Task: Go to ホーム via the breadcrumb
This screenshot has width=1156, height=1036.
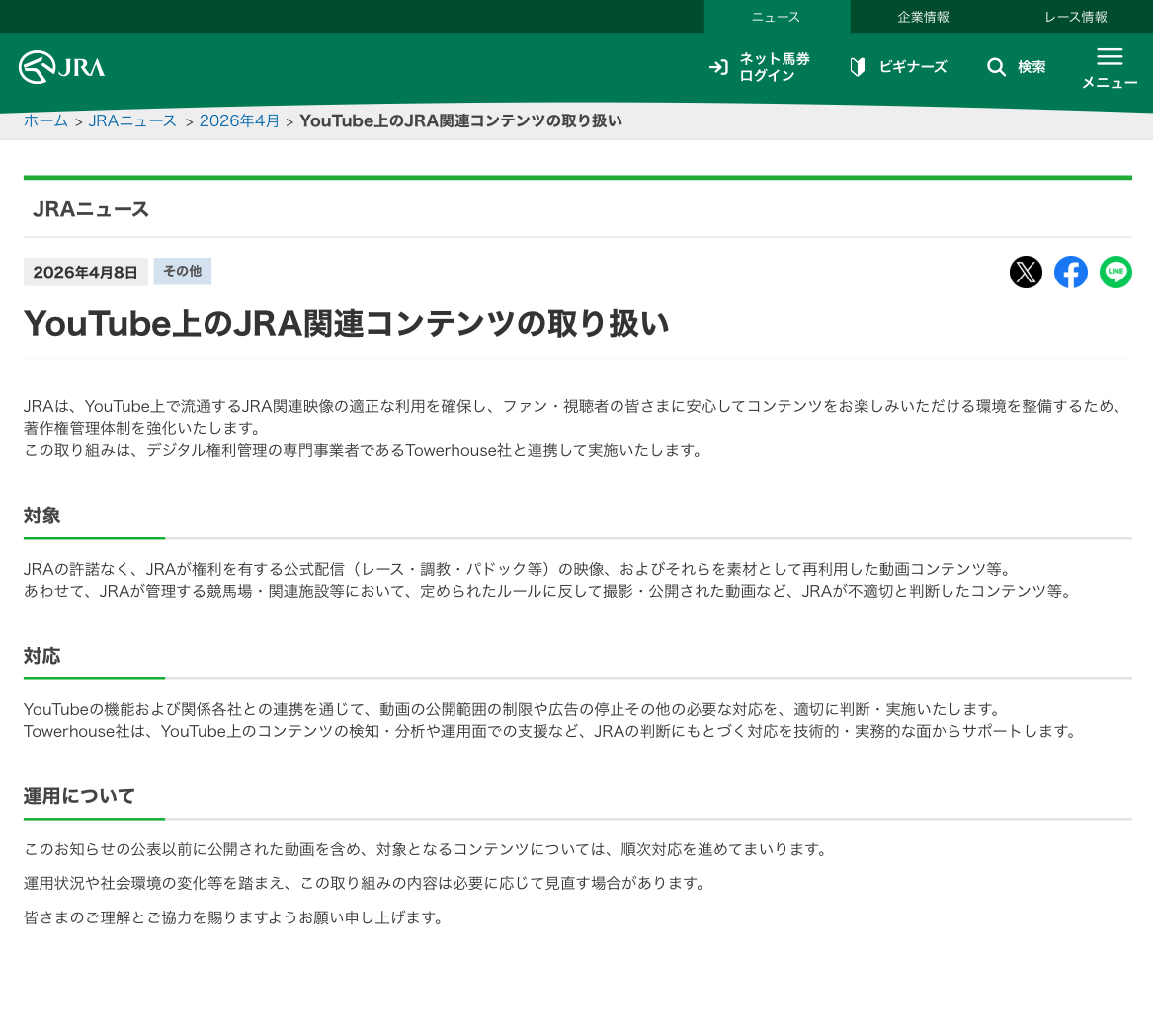Action: click(x=45, y=120)
